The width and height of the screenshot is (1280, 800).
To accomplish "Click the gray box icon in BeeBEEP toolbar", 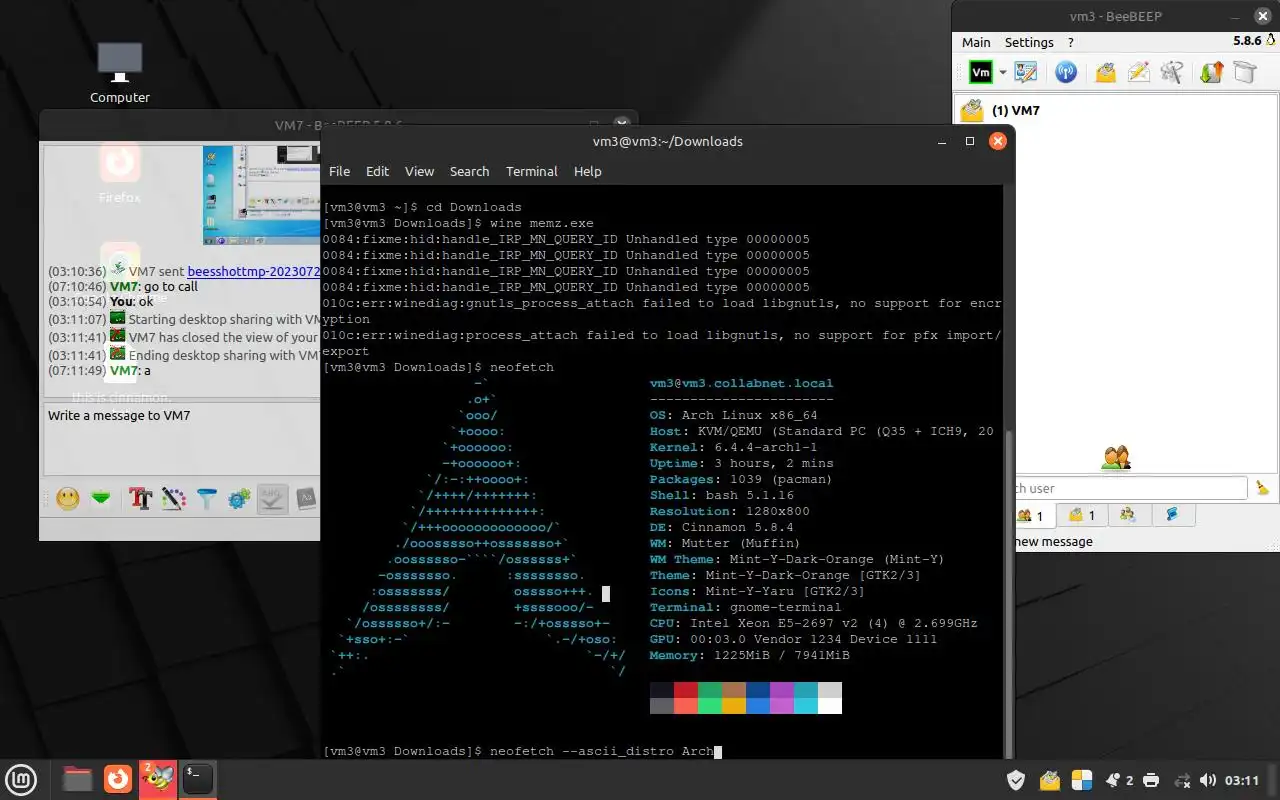I will coord(1244,72).
